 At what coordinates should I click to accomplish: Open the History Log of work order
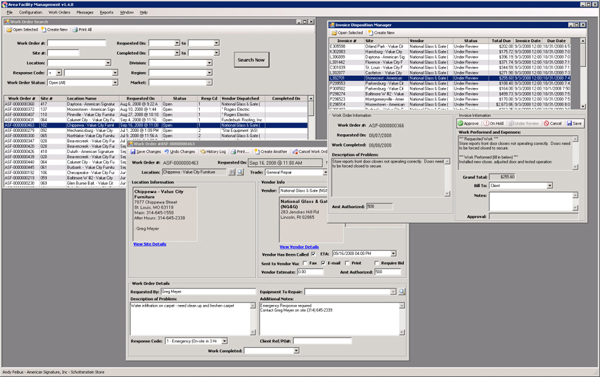click(x=213, y=152)
